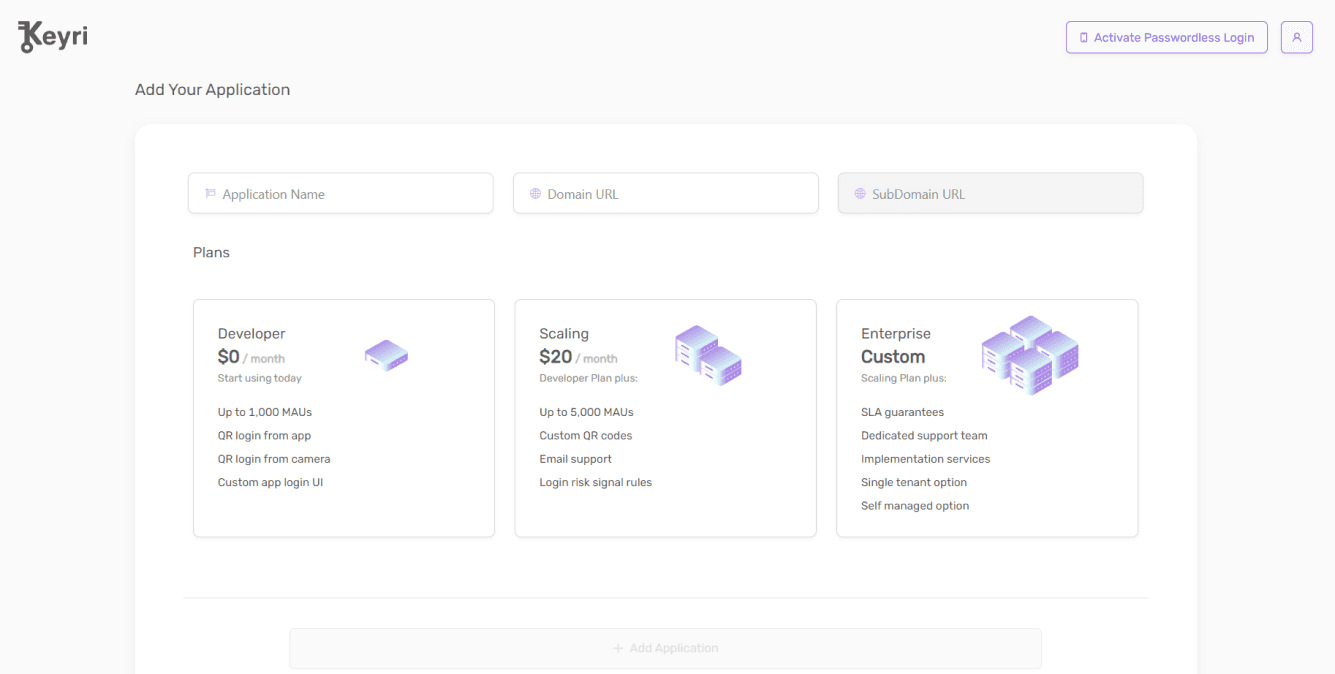1335x674 pixels.
Task: Click the single server Developer plan icon
Action: point(386,355)
